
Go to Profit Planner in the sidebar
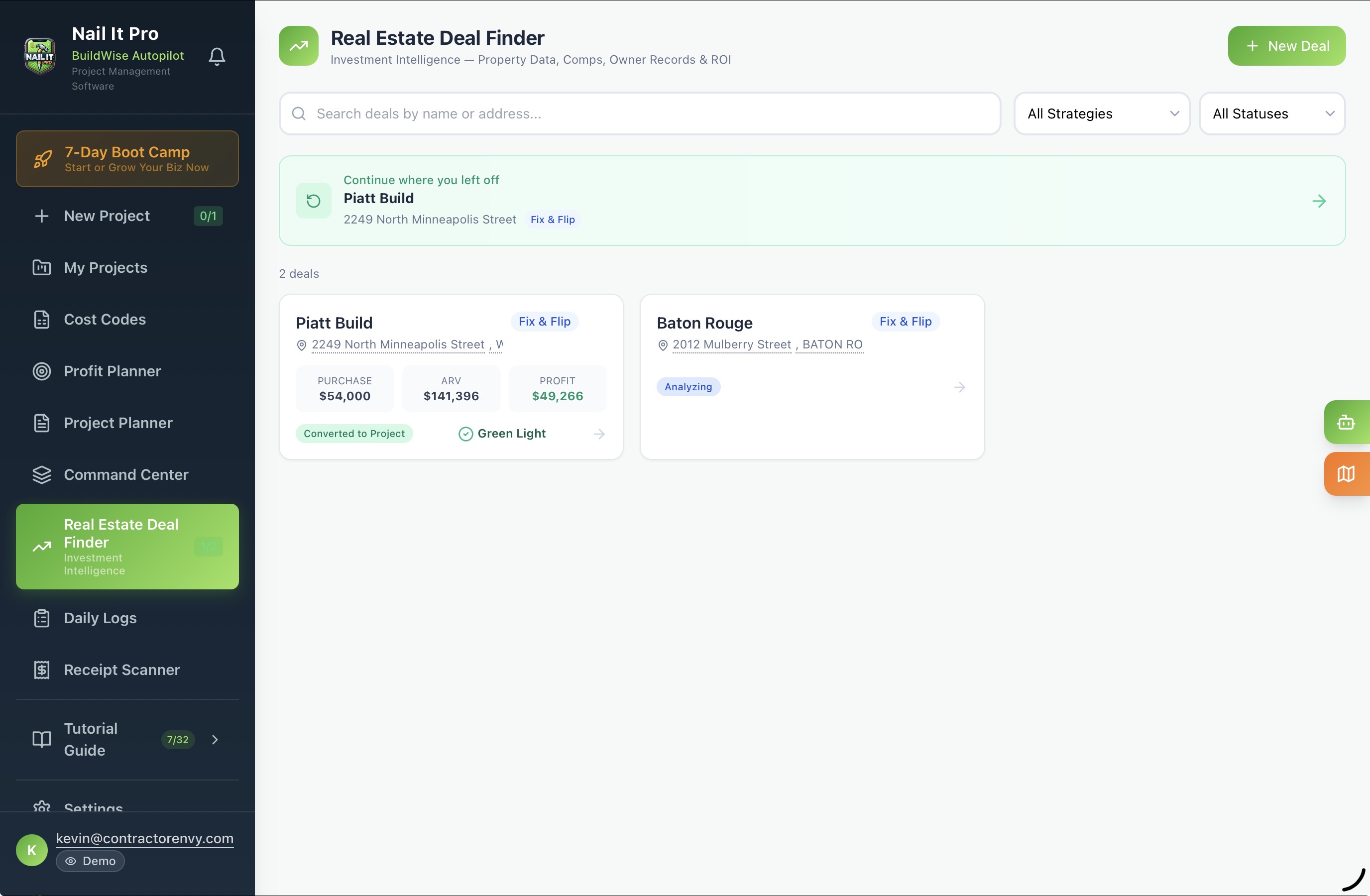pos(112,371)
